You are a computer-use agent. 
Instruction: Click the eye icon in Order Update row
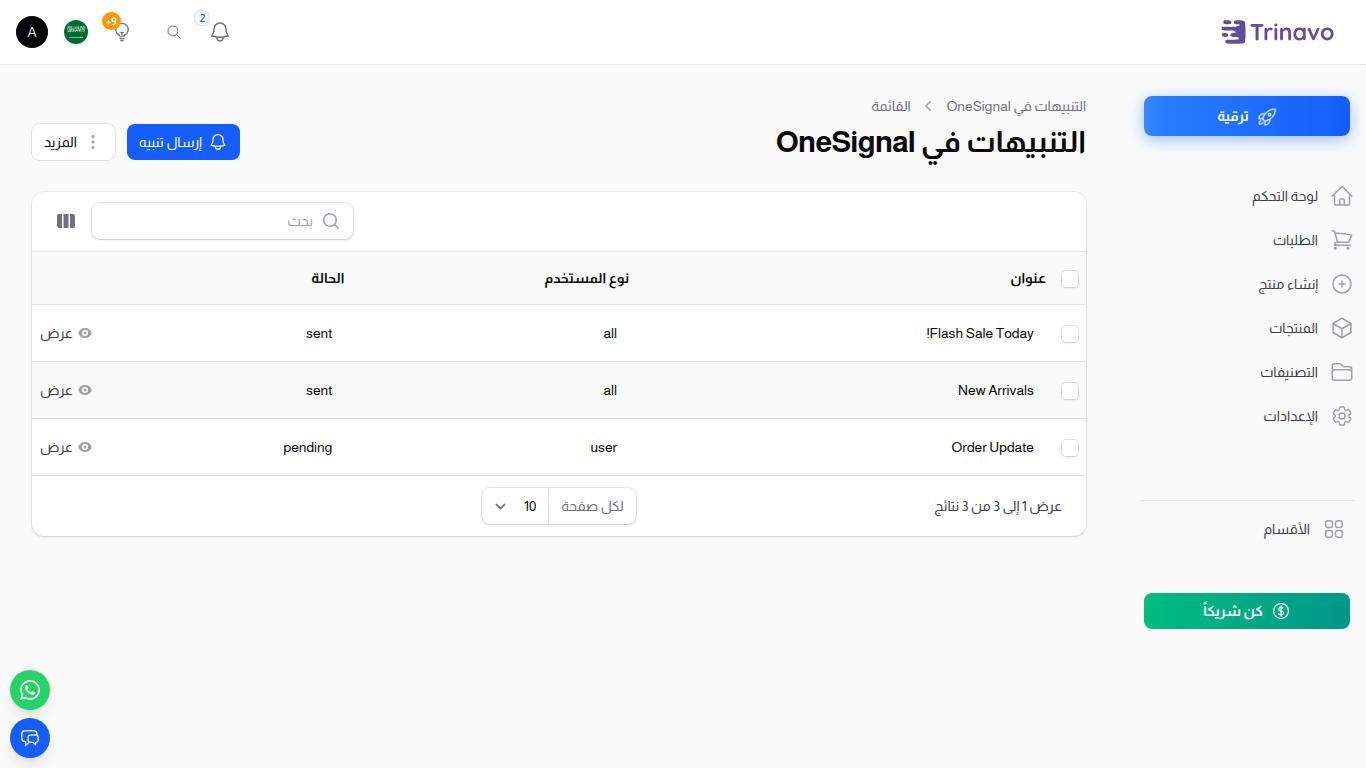point(85,447)
